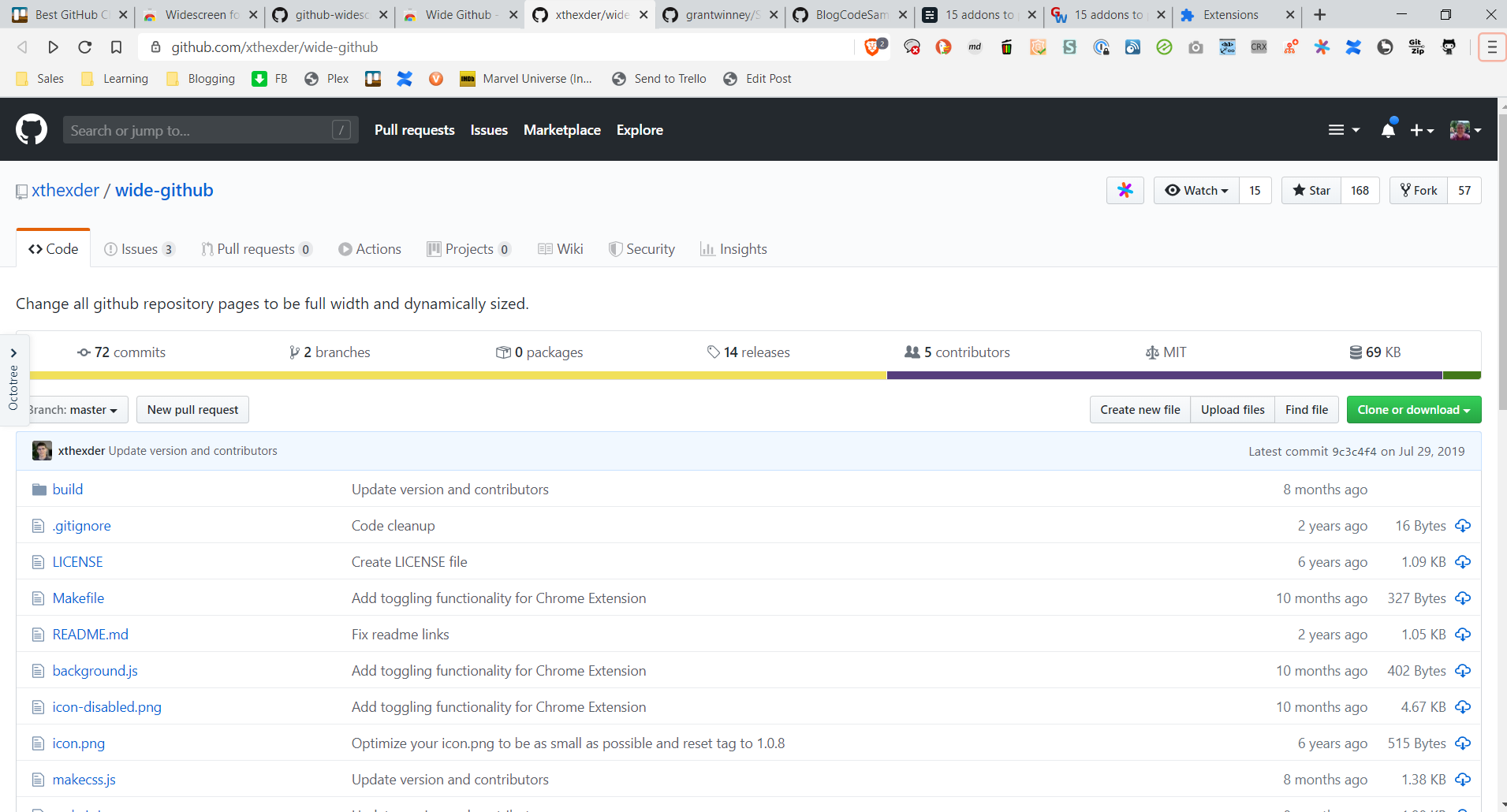Reload the page with the refresh icon
This screenshot has height=812, width=1507.
[84, 47]
